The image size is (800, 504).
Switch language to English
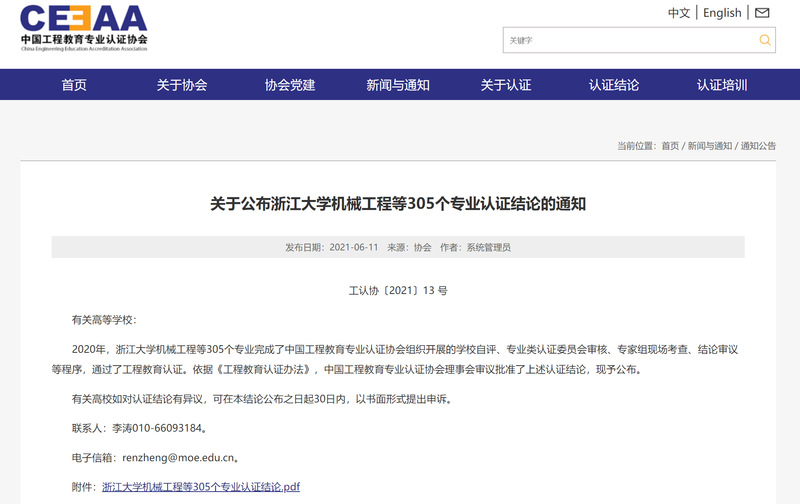tap(722, 13)
